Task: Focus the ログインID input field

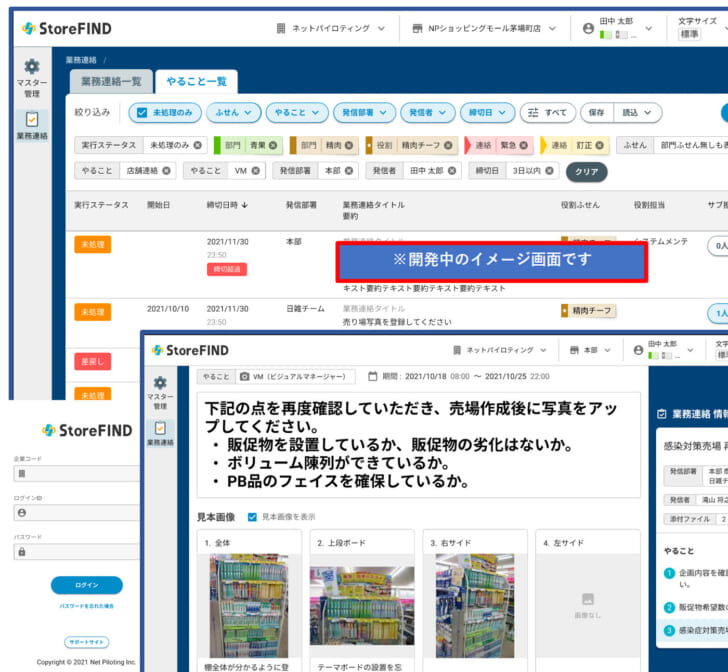Action: [77, 513]
